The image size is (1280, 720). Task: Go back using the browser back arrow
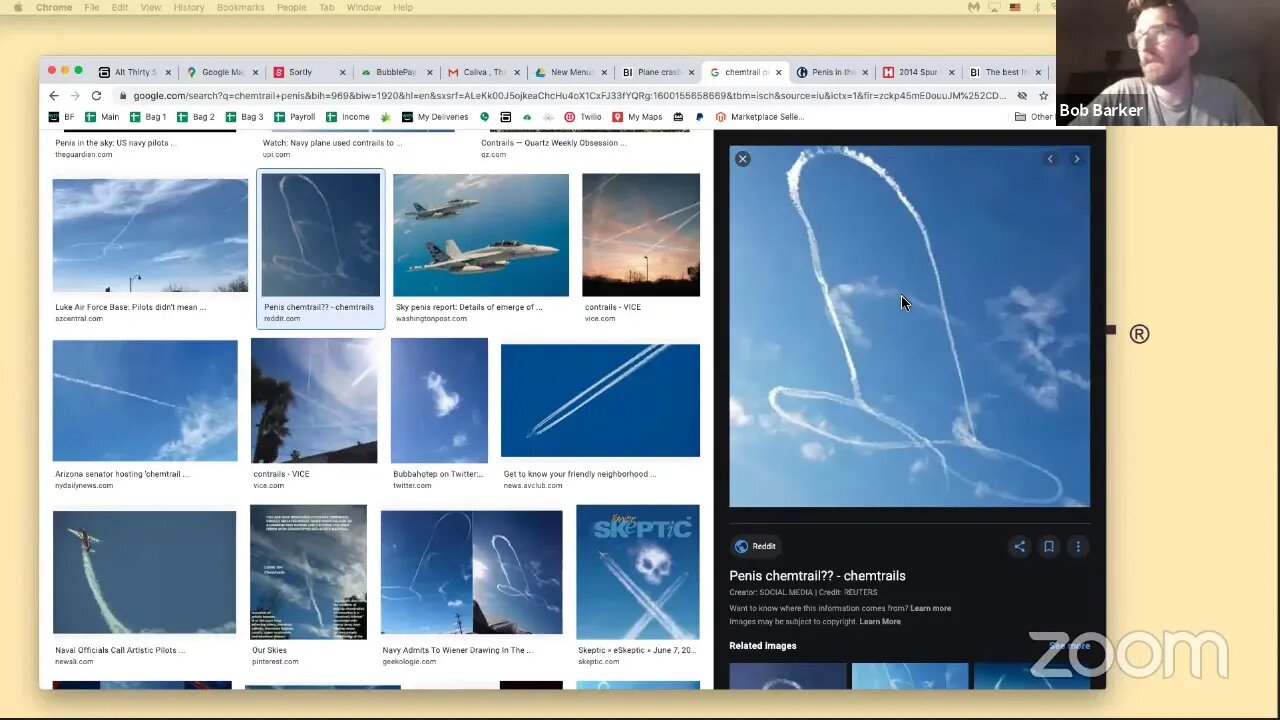coord(54,96)
